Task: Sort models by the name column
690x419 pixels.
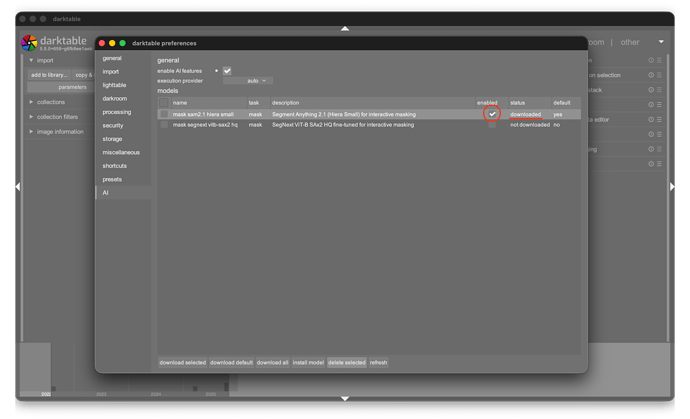Action: (209, 103)
